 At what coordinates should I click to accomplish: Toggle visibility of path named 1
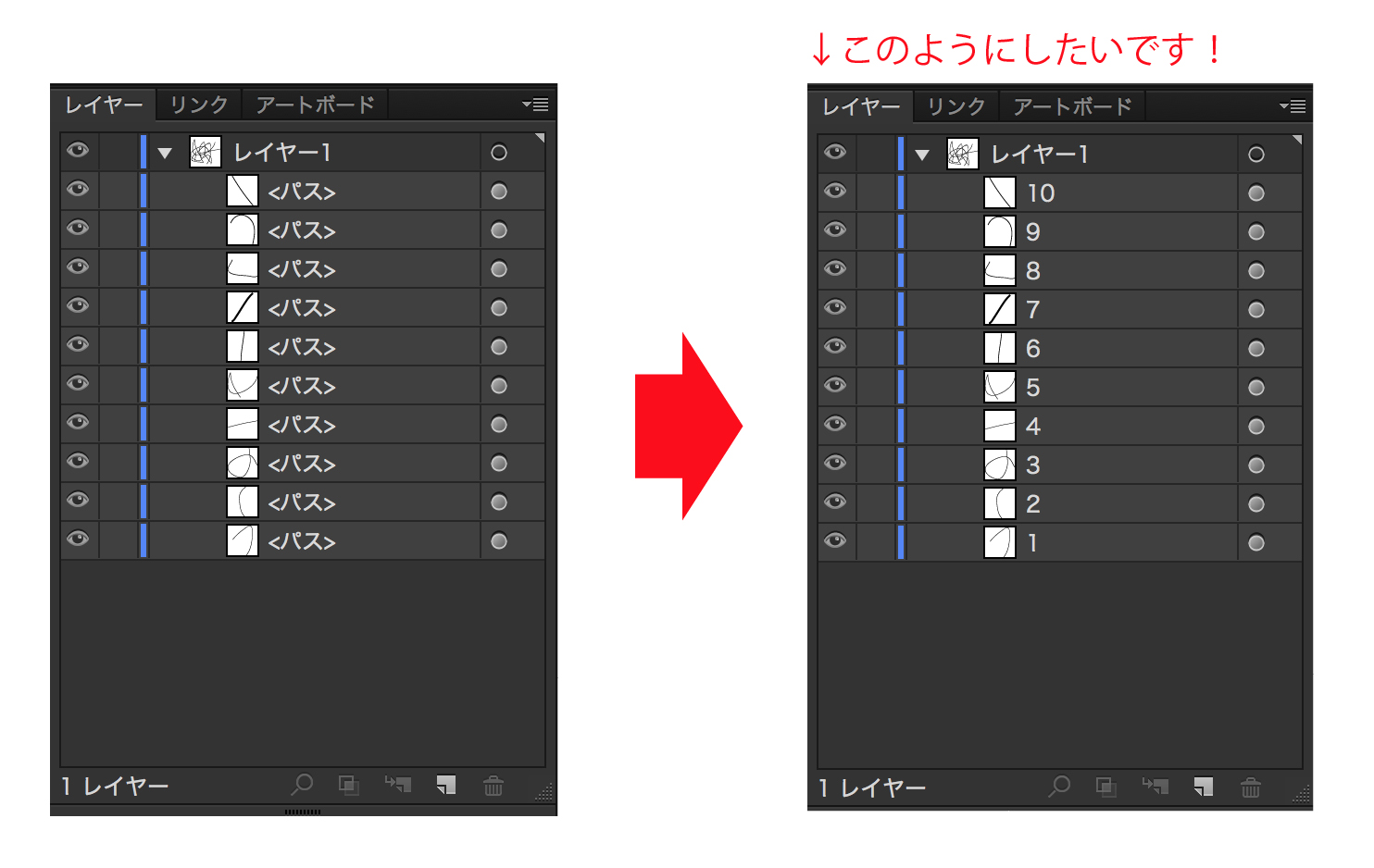pyautogui.click(x=835, y=540)
